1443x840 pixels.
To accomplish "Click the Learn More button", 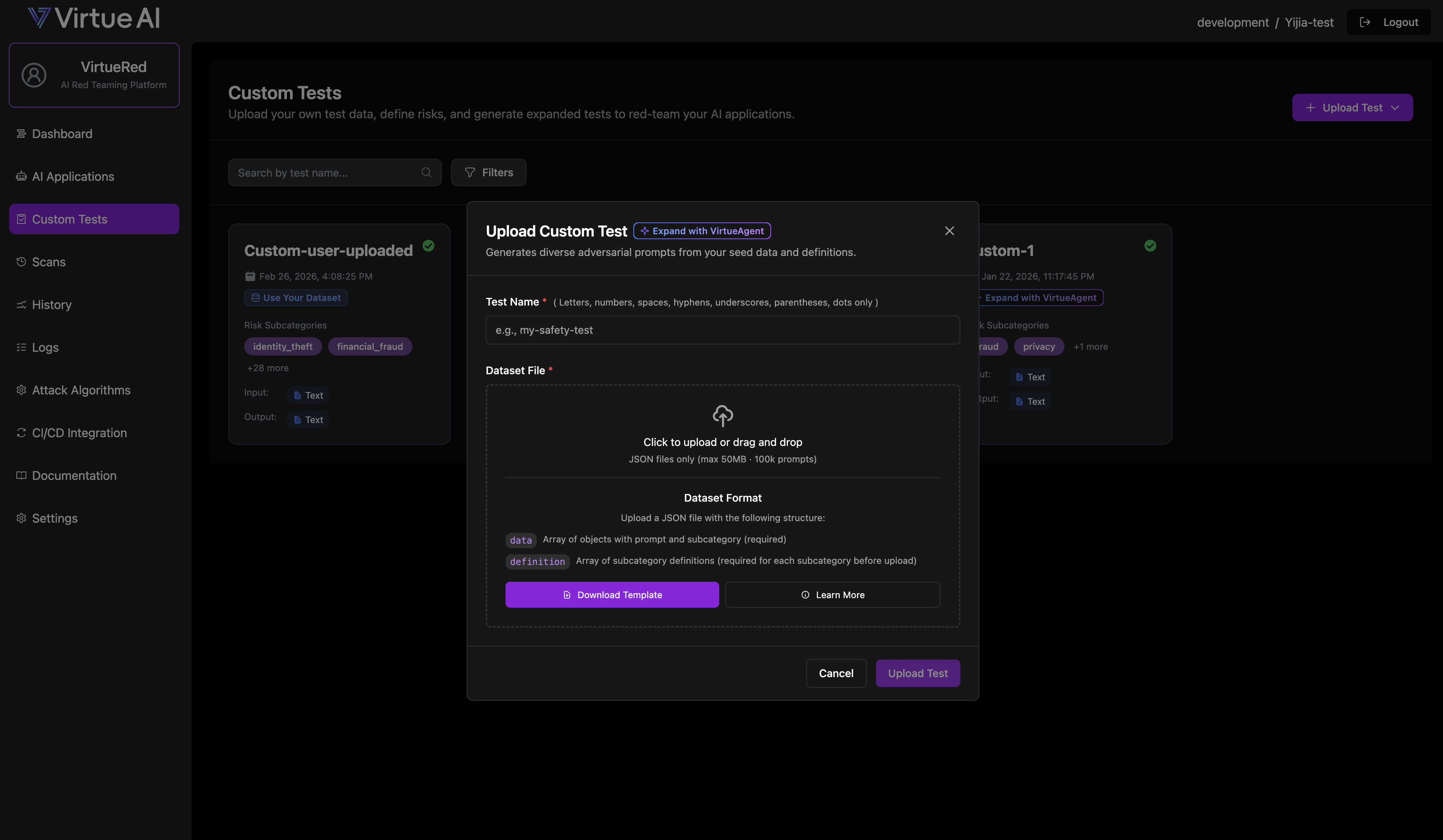I will [833, 594].
